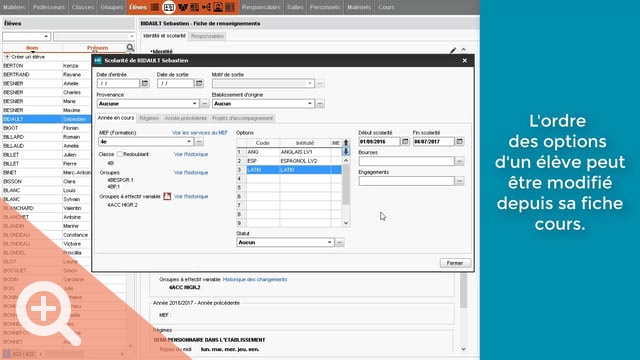This screenshot has width=640, height=360.
Task: Open the student photo portrait icon
Action: 218,7
